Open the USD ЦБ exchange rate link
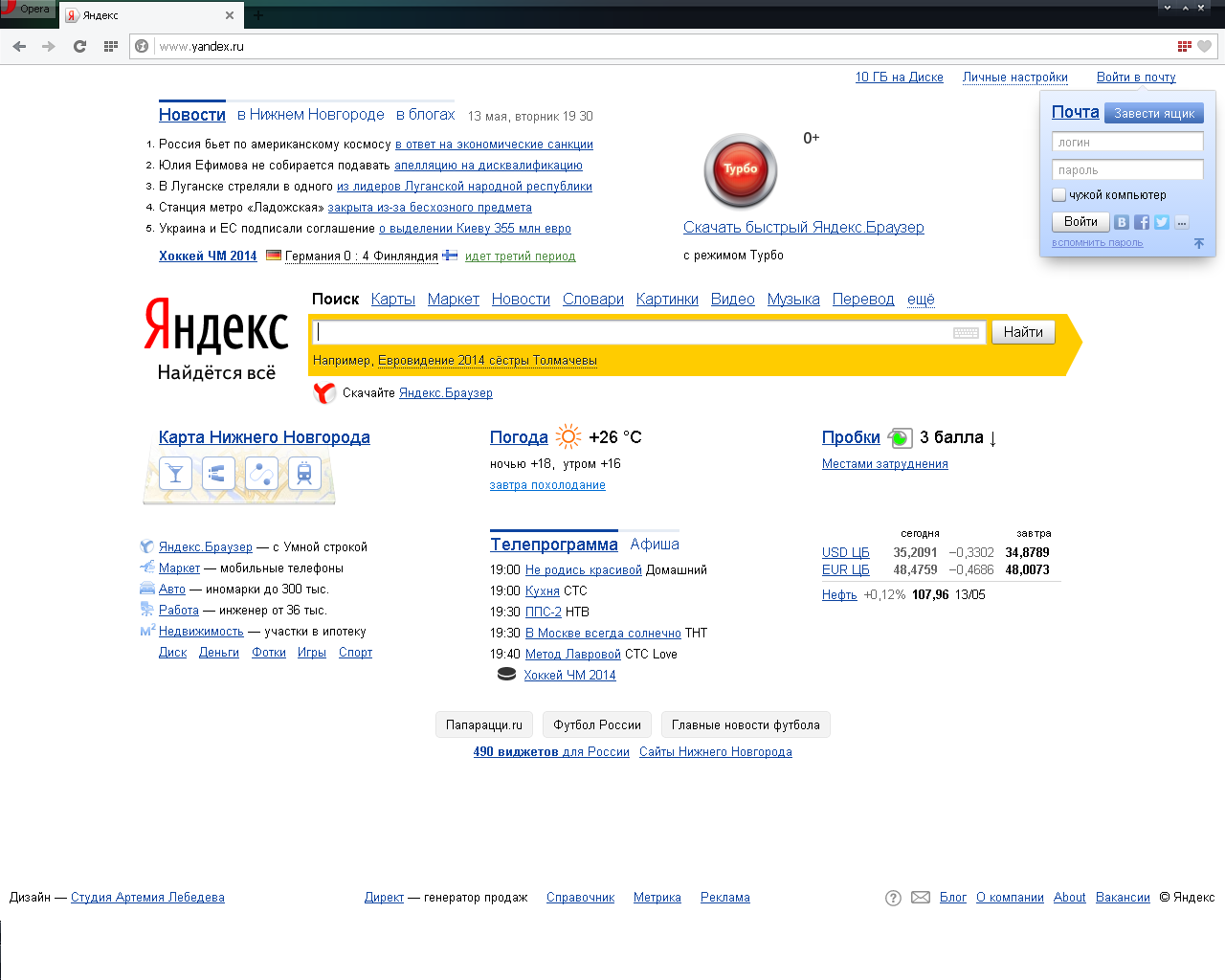The width and height of the screenshot is (1225, 980). pos(846,552)
